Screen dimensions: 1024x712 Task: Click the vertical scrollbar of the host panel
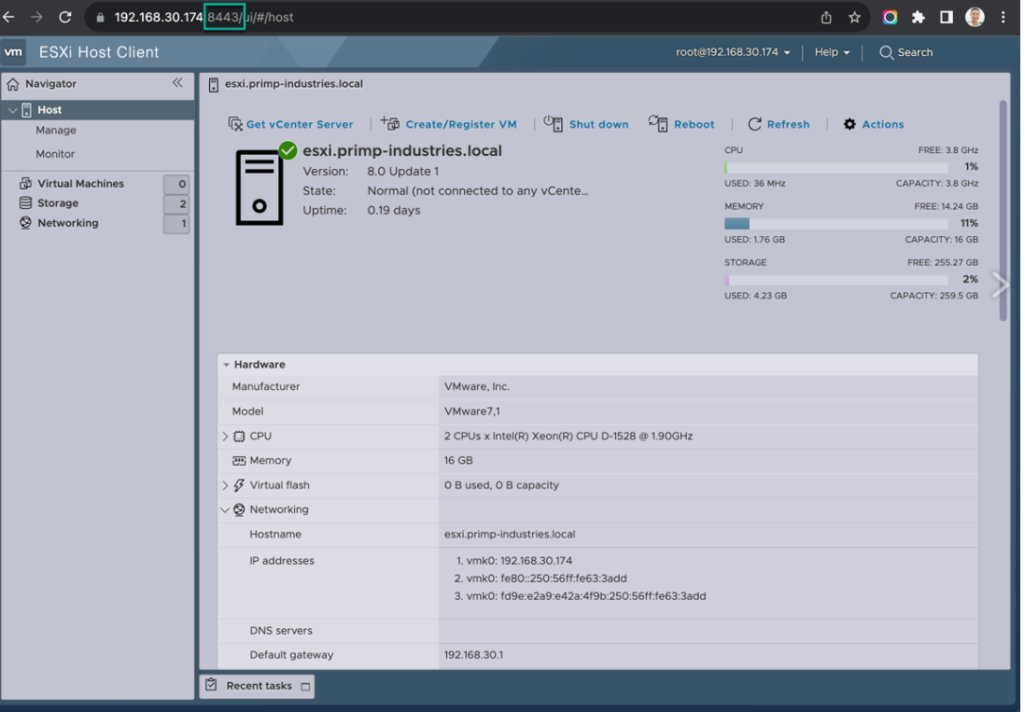1003,210
